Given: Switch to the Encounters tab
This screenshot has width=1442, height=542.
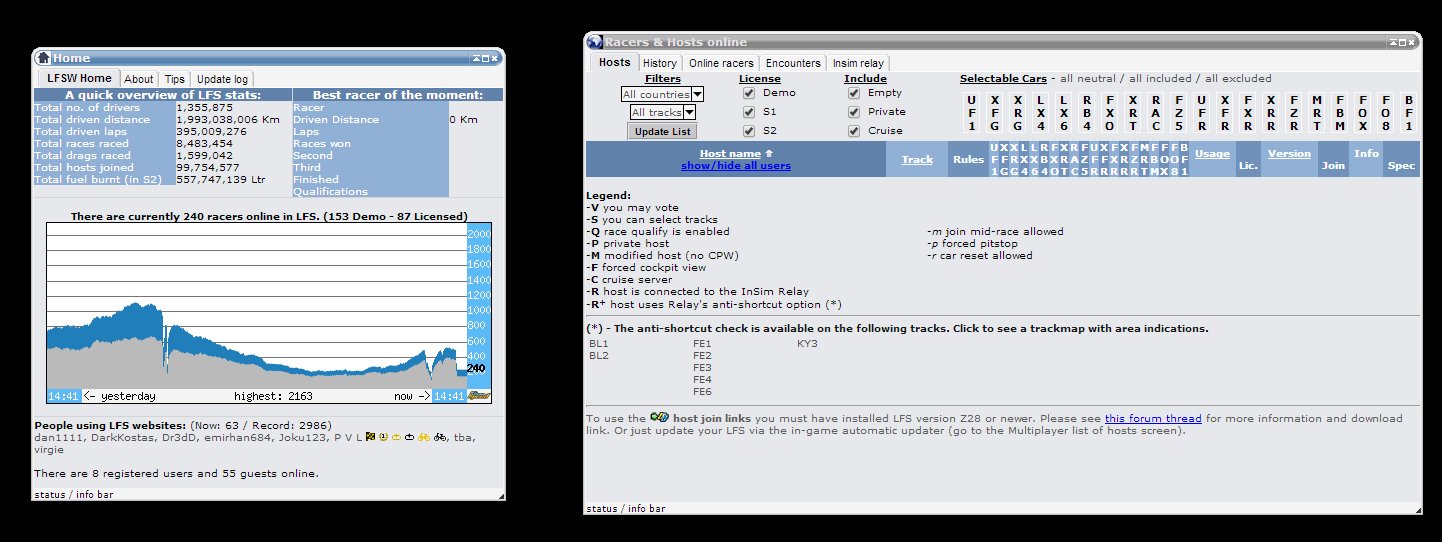Looking at the screenshot, I should pyautogui.click(x=793, y=63).
